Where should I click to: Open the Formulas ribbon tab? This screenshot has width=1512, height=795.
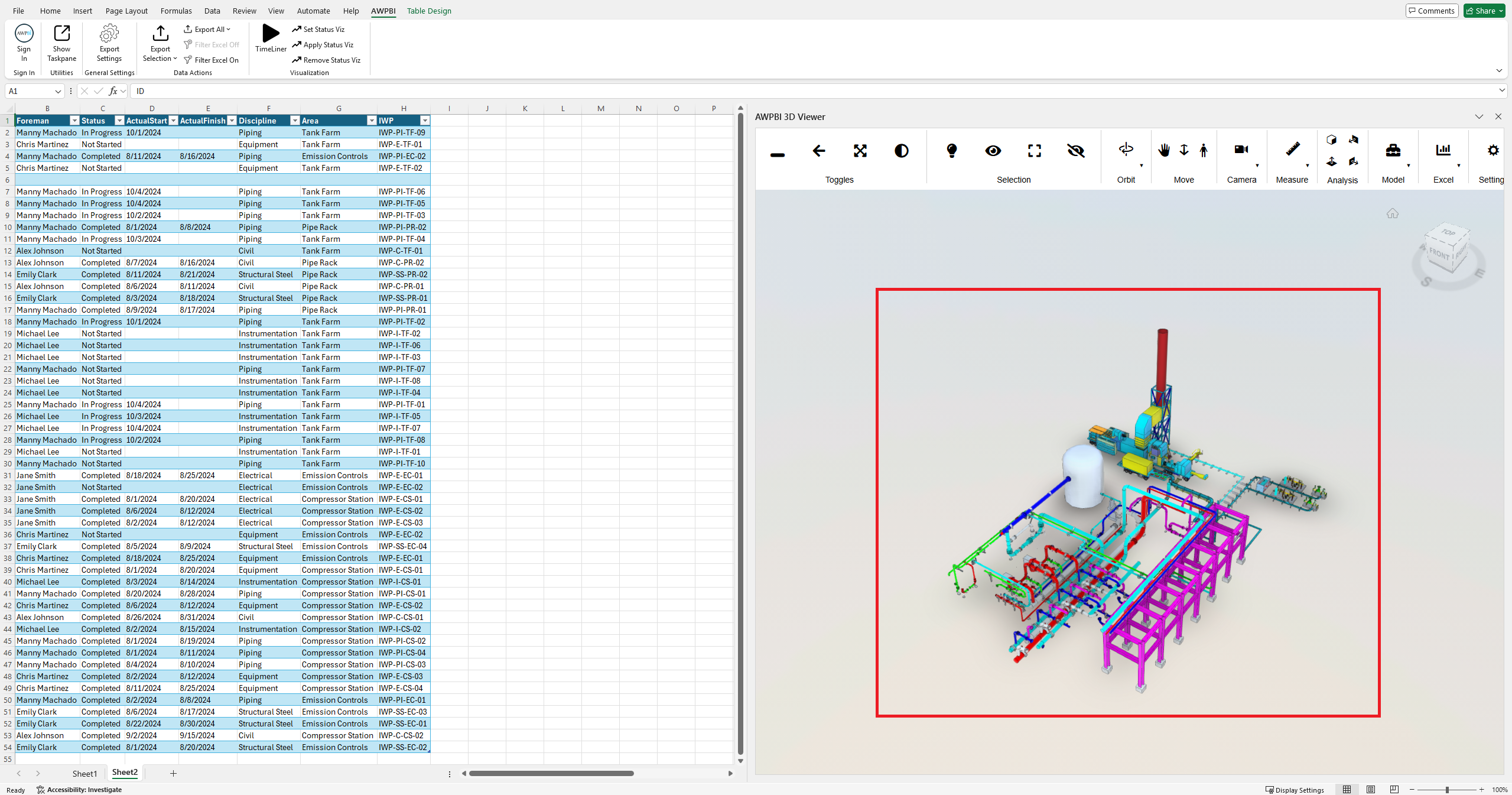pos(176,11)
